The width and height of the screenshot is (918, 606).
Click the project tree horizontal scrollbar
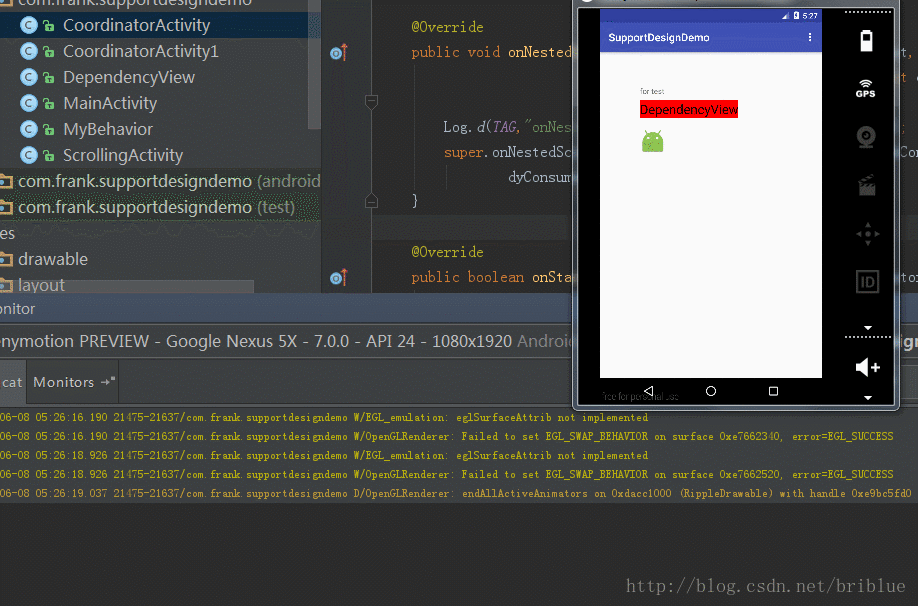pyautogui.click(x=127, y=286)
